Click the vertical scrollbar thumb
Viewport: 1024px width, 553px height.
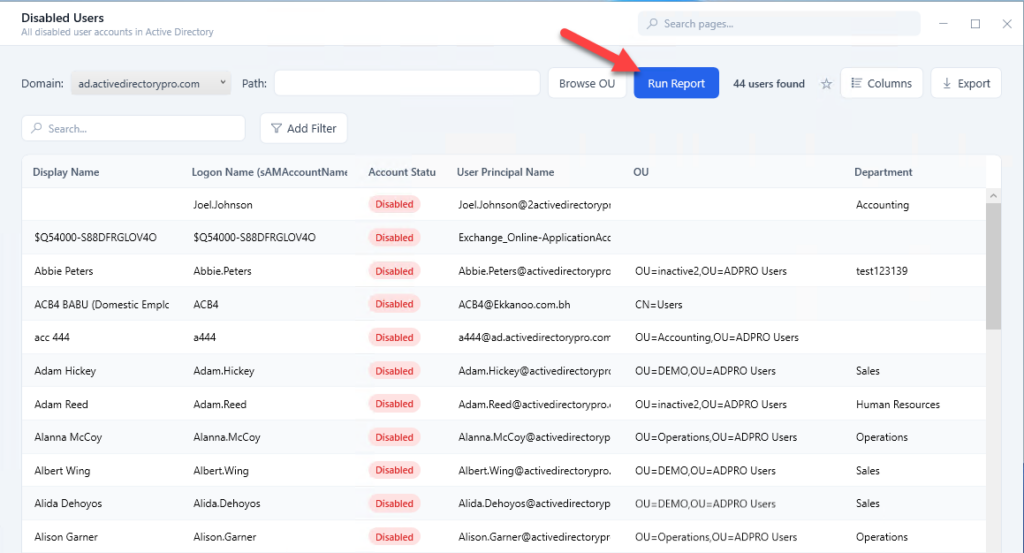pos(993,266)
